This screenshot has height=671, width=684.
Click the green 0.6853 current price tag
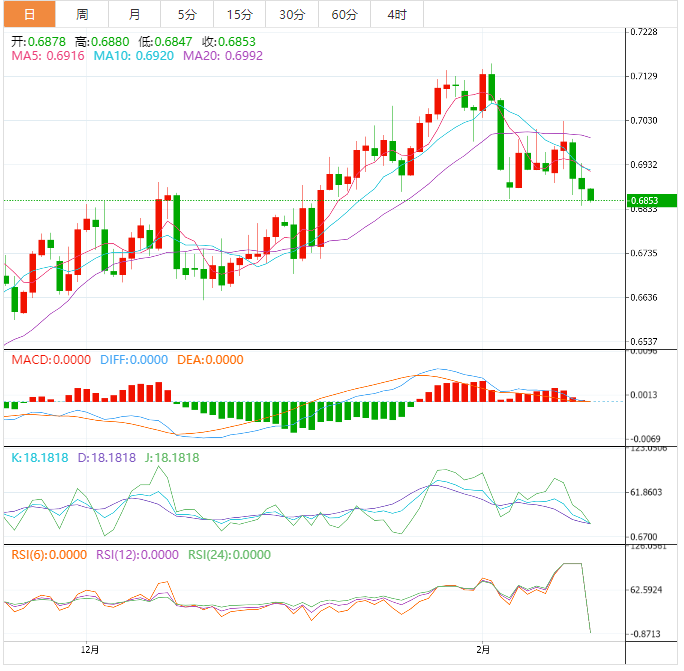643,201
